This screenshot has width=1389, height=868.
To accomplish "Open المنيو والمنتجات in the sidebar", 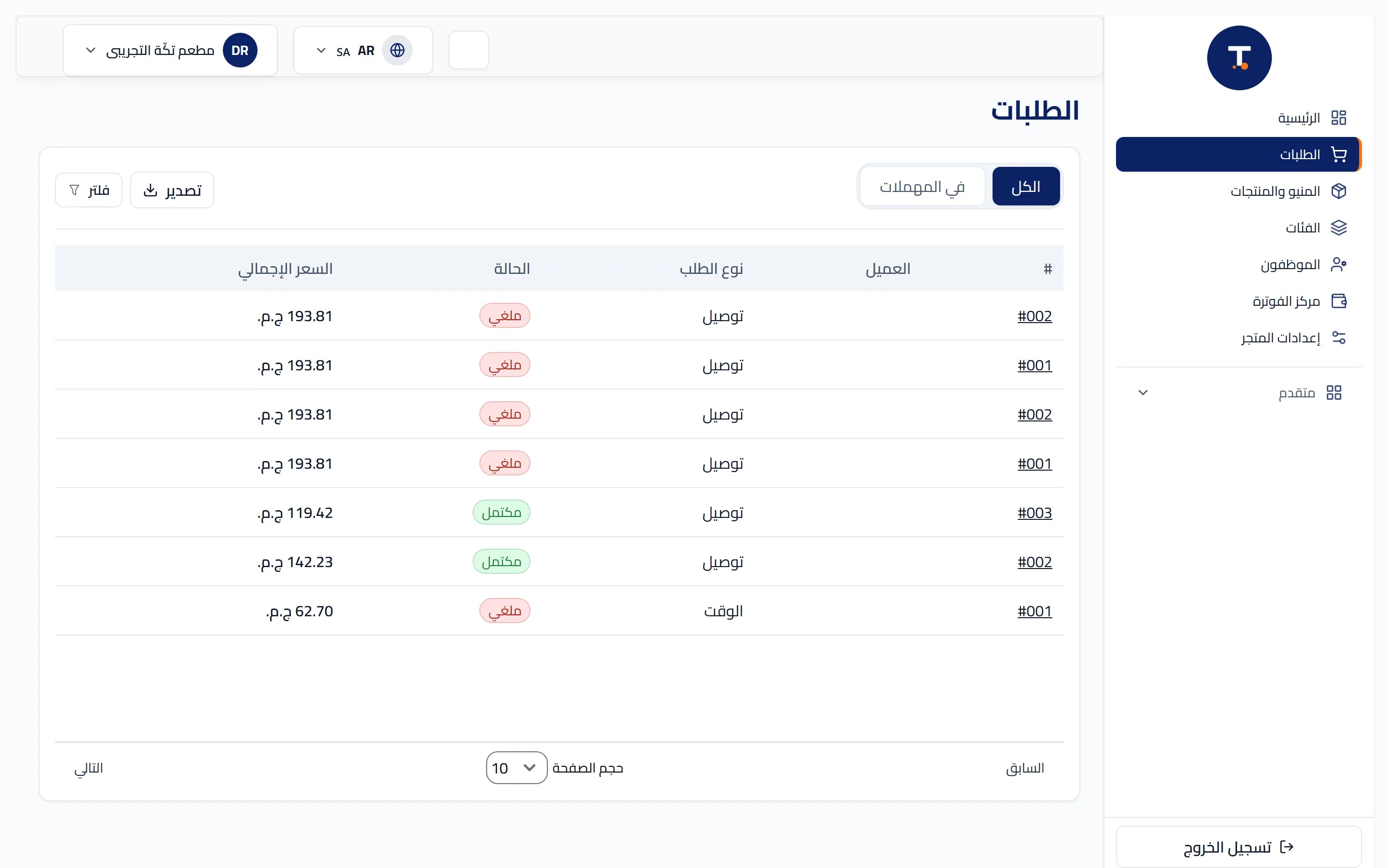I will [1239, 191].
